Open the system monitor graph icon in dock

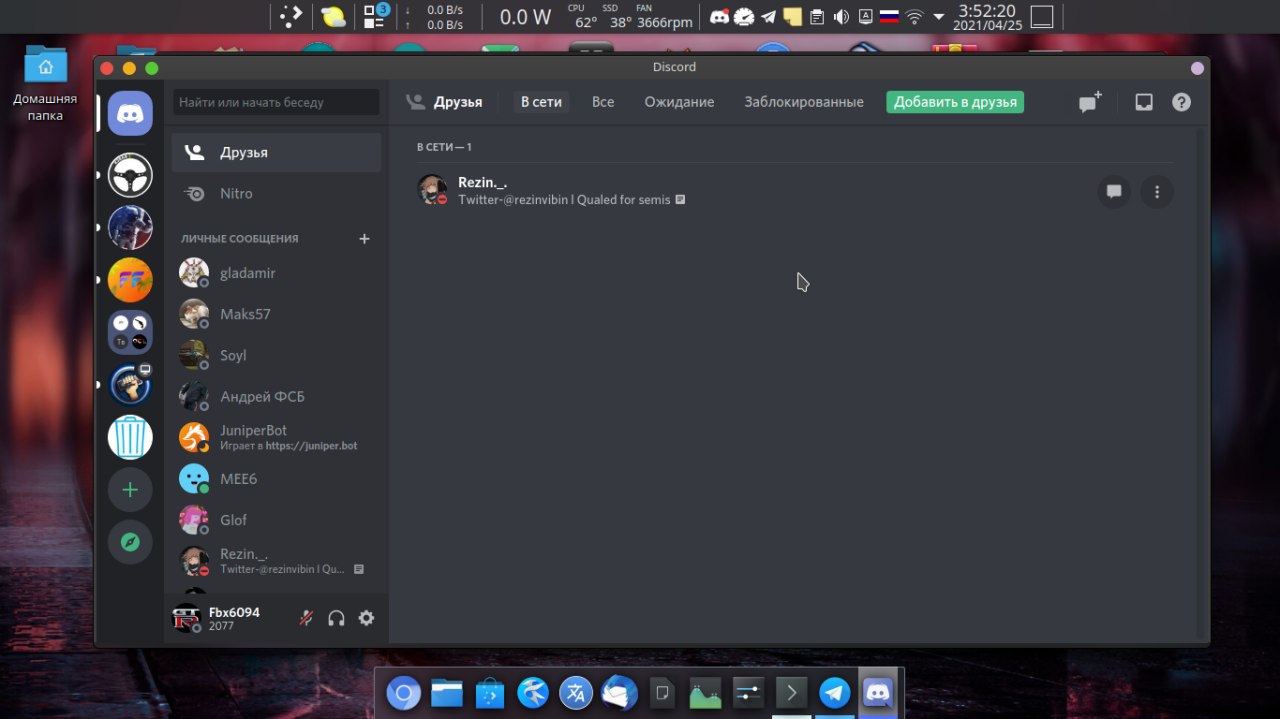click(x=705, y=693)
